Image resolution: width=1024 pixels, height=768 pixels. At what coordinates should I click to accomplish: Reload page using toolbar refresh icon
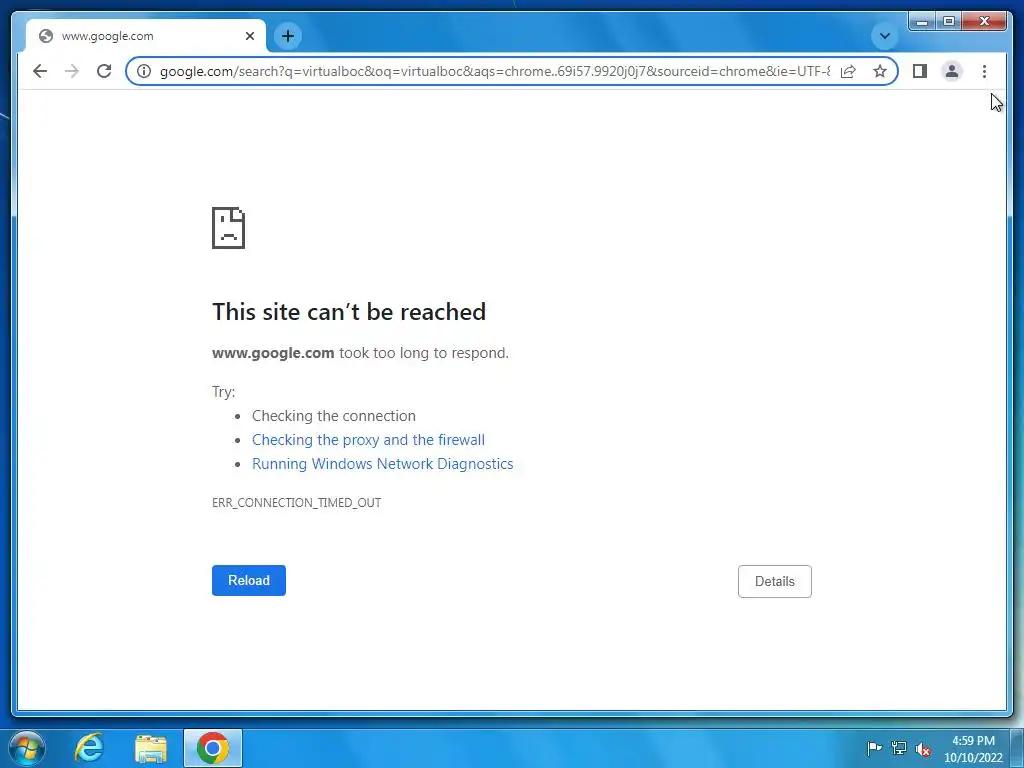[x=104, y=71]
